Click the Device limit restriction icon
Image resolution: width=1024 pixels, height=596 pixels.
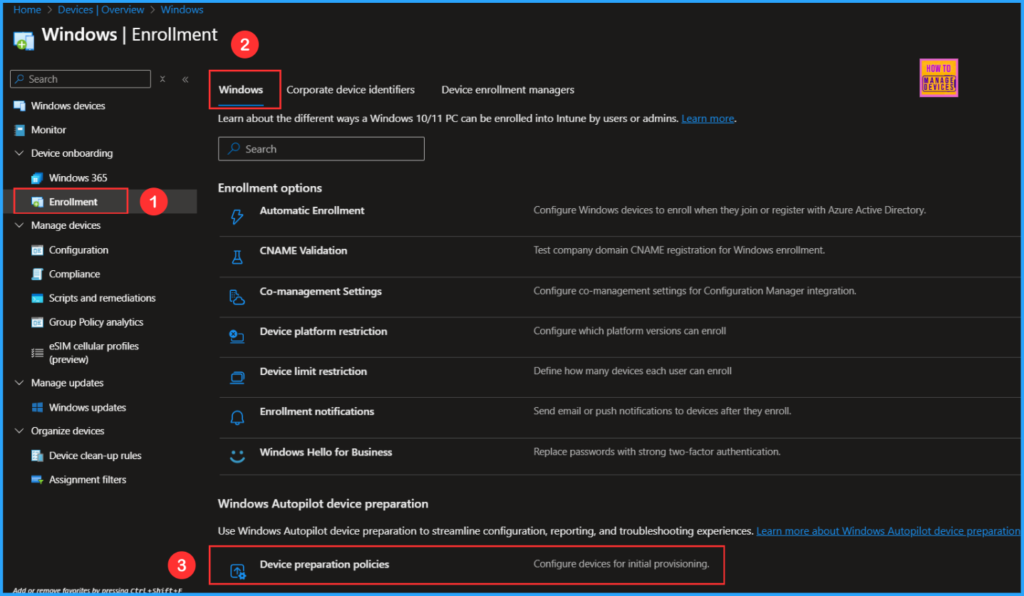(237, 377)
